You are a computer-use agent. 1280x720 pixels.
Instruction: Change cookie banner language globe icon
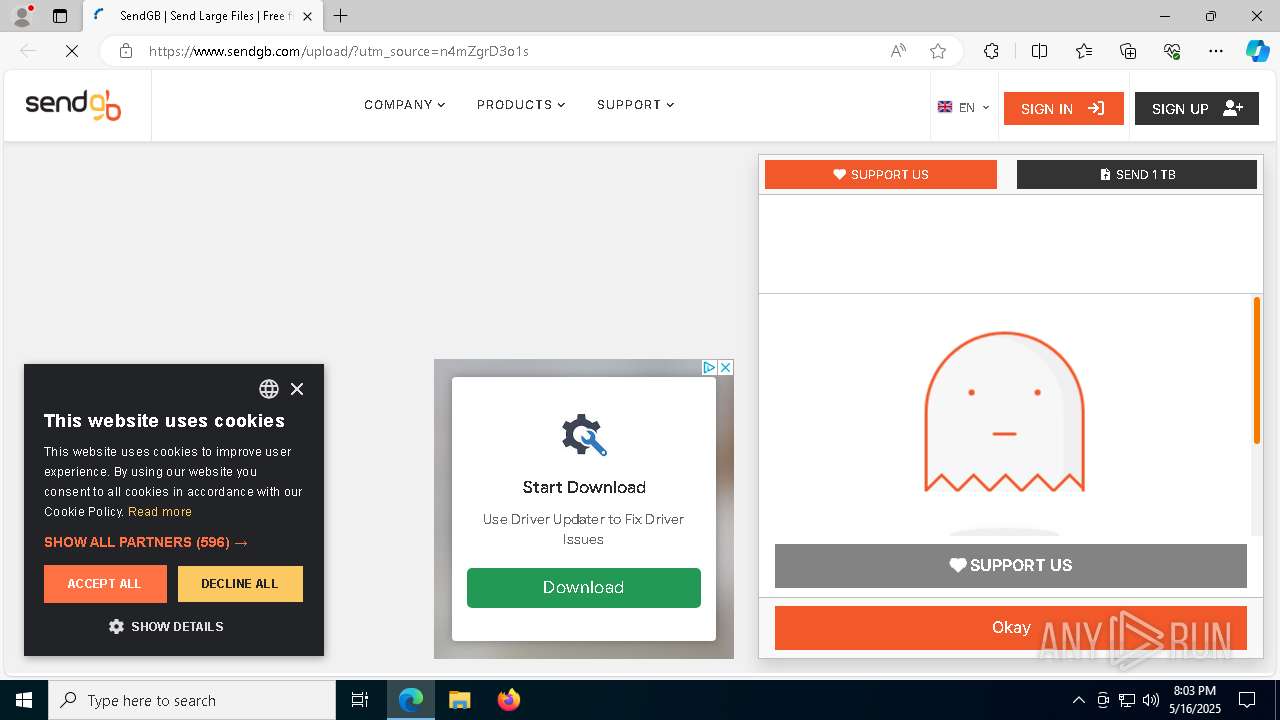(x=269, y=389)
